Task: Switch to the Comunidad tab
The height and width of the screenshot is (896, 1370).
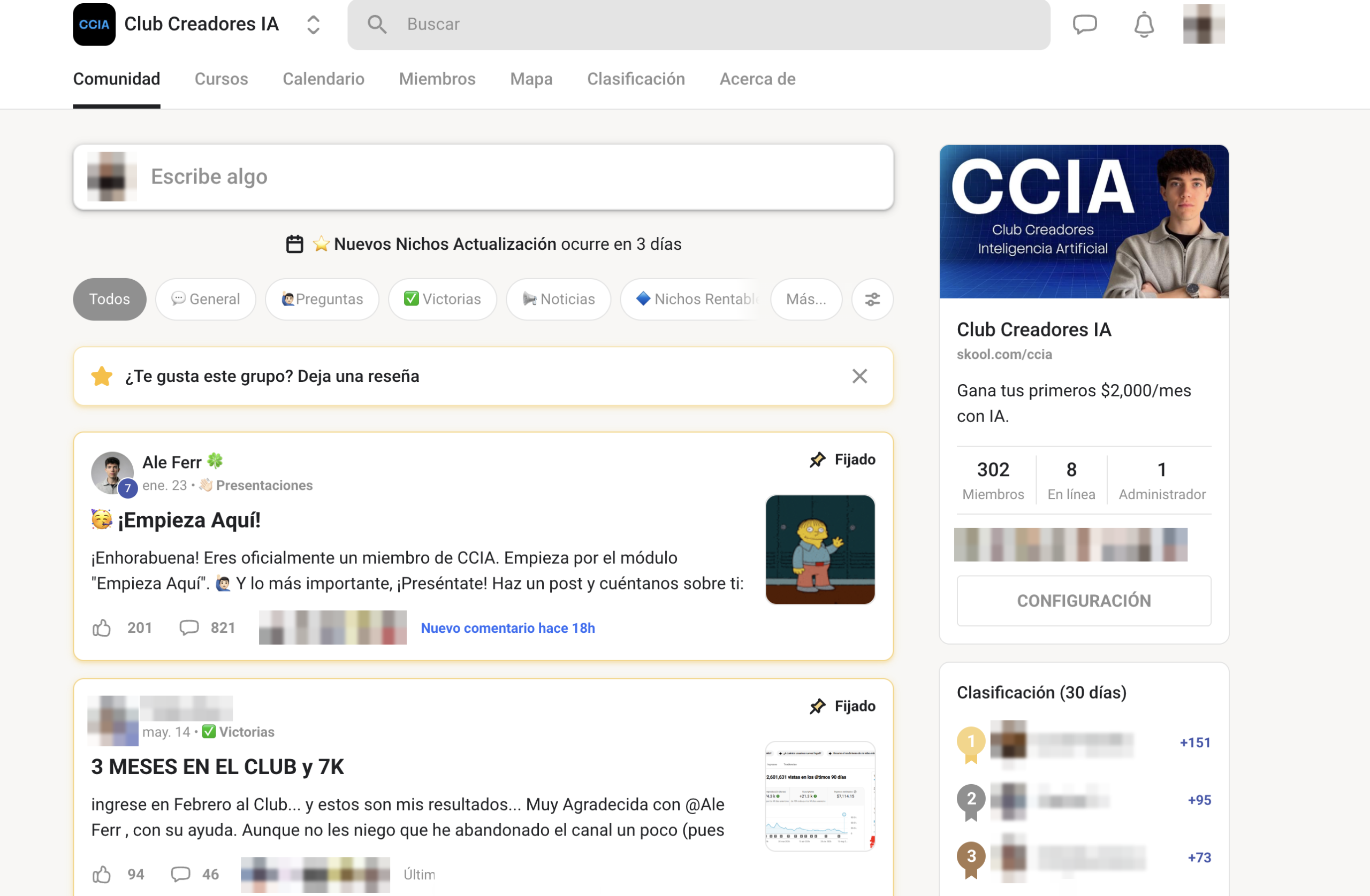Action: [117, 79]
